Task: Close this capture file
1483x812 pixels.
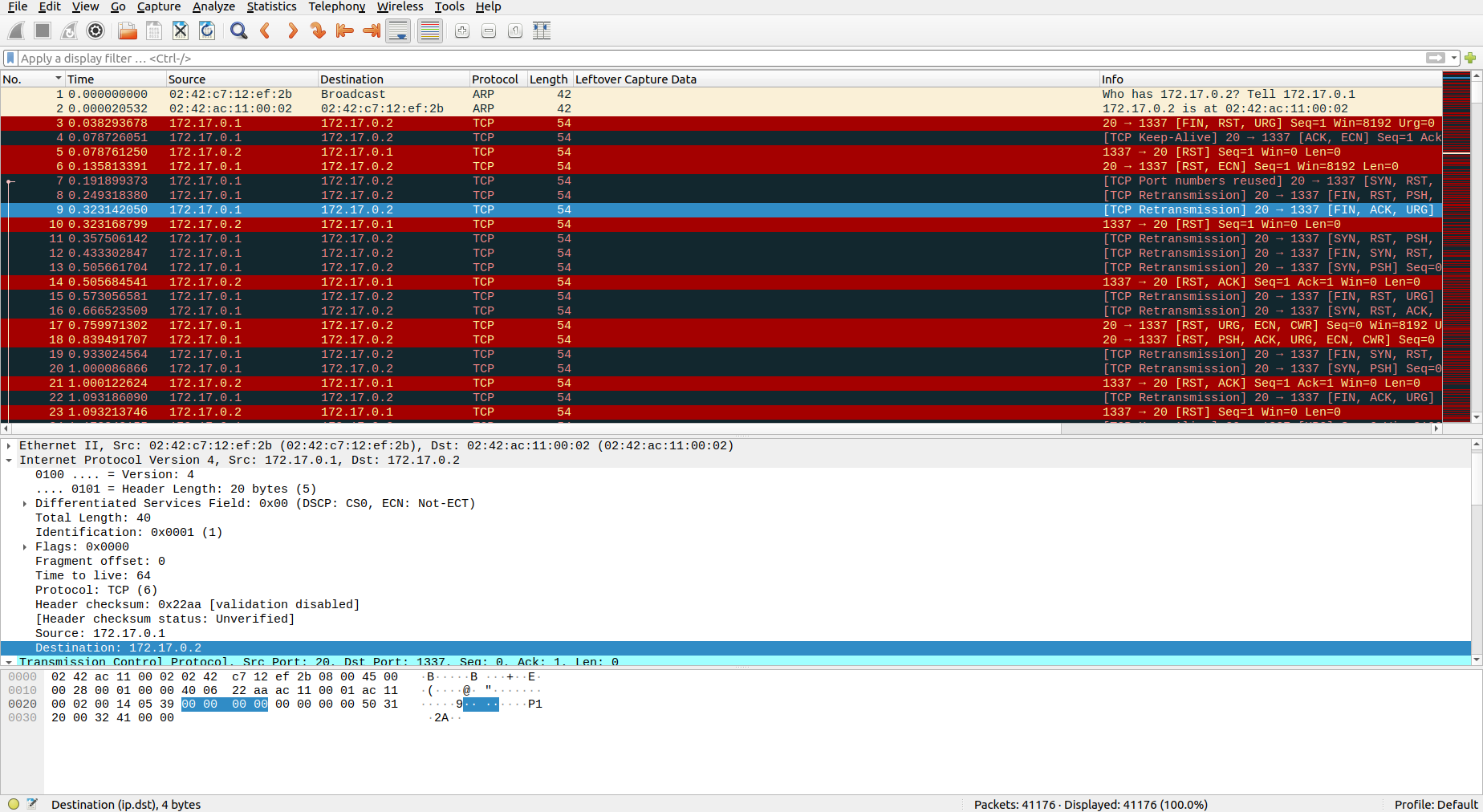Action: click(x=181, y=31)
